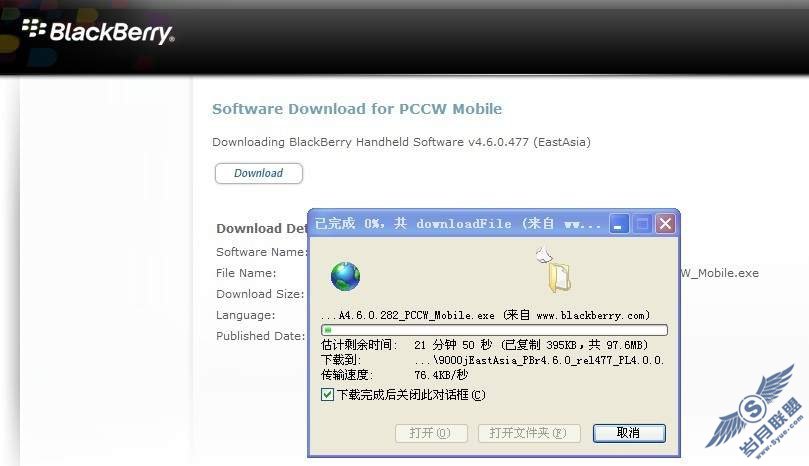Image resolution: width=809 pixels, height=466 pixels.
Task: Click the download path 9000jEastAsia_PBr4.6.0 text
Action: pos(539,360)
